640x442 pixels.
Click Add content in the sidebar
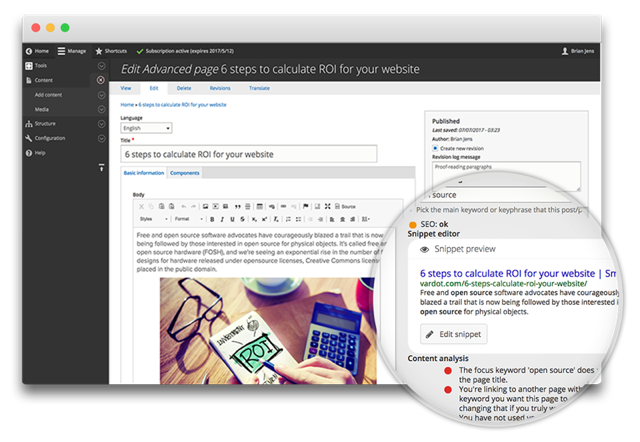(x=48, y=95)
